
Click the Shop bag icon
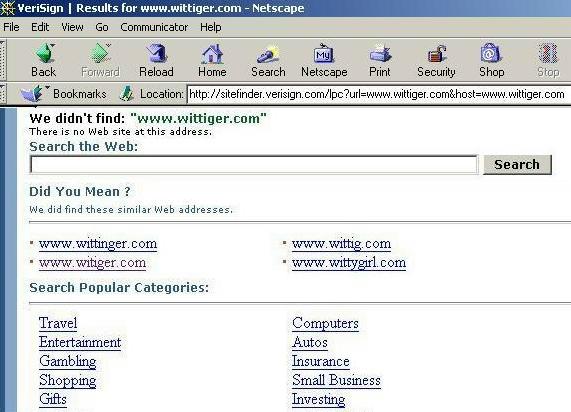(491, 54)
